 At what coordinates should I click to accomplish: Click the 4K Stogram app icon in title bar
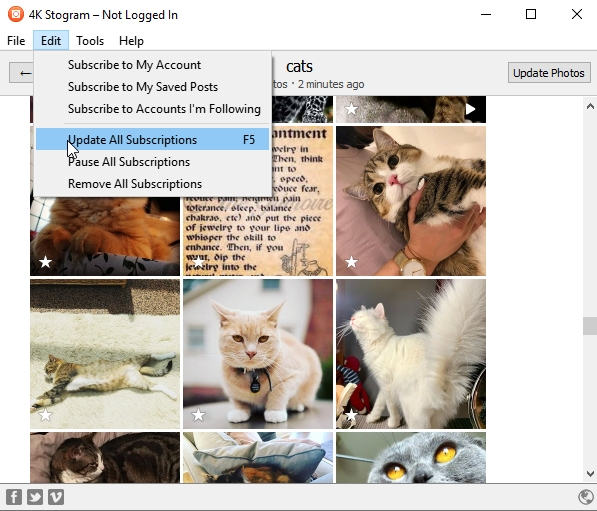point(16,14)
